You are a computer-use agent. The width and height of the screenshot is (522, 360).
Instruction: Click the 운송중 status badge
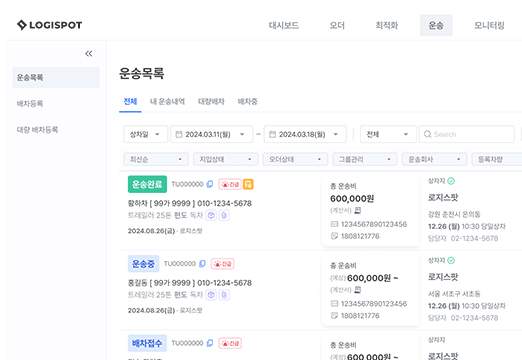point(144,264)
